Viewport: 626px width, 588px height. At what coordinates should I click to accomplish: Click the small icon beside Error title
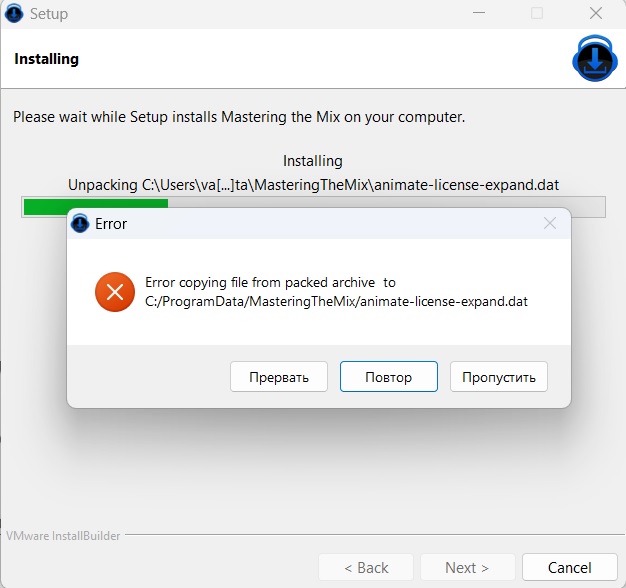coord(81,224)
